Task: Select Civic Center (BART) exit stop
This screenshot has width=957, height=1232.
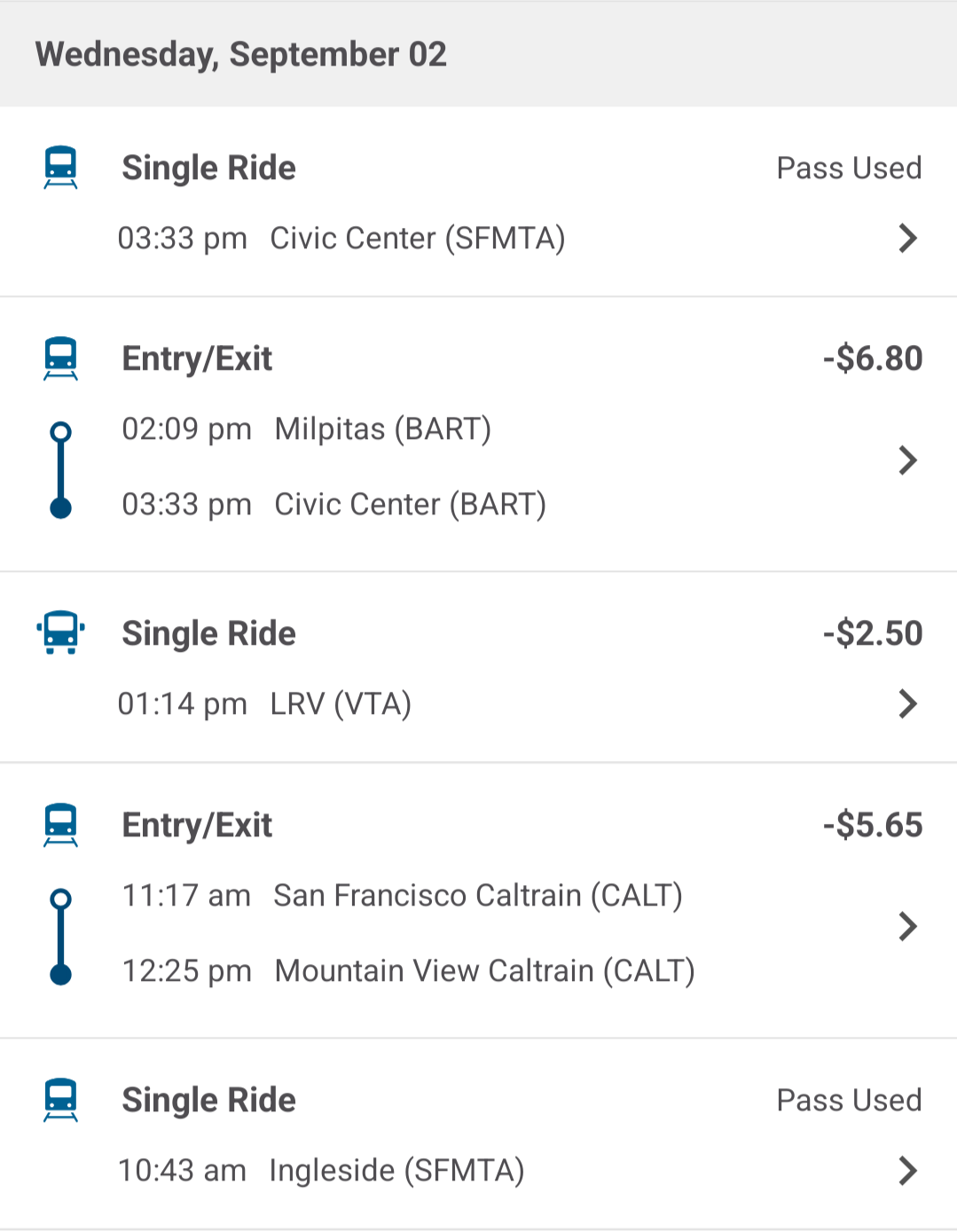Action: tap(410, 505)
